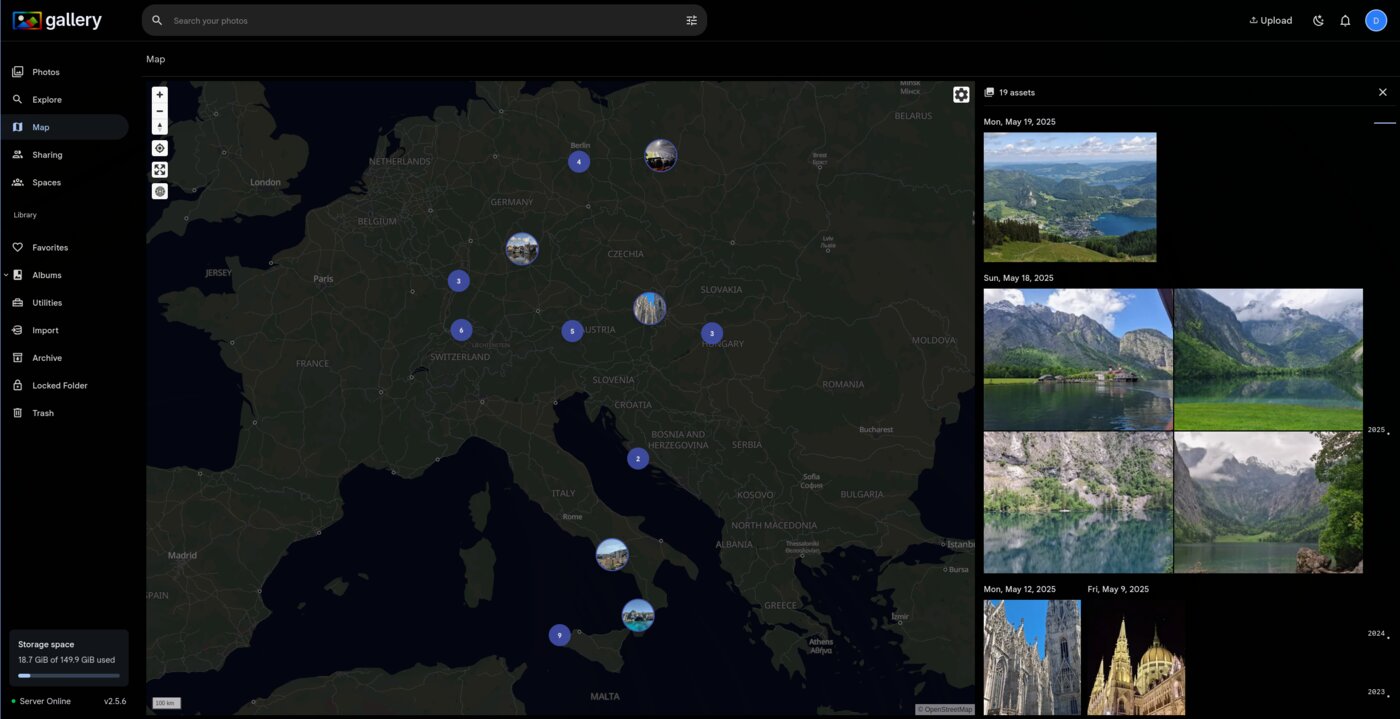The height and width of the screenshot is (719, 1400).
Task: Click the storage space usage bar
Action: 68,675
